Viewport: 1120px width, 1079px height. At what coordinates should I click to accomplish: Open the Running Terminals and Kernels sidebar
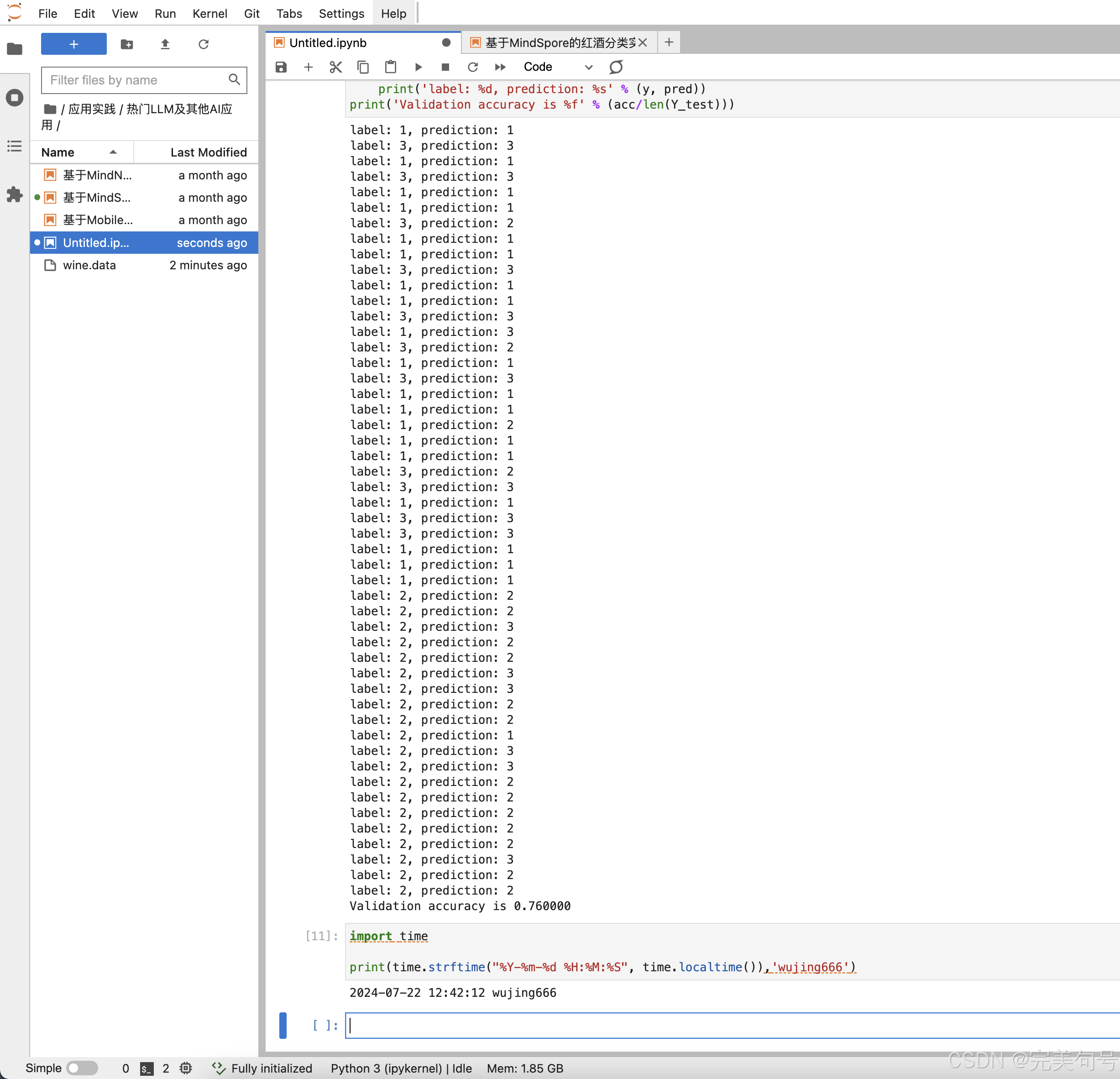(x=14, y=98)
